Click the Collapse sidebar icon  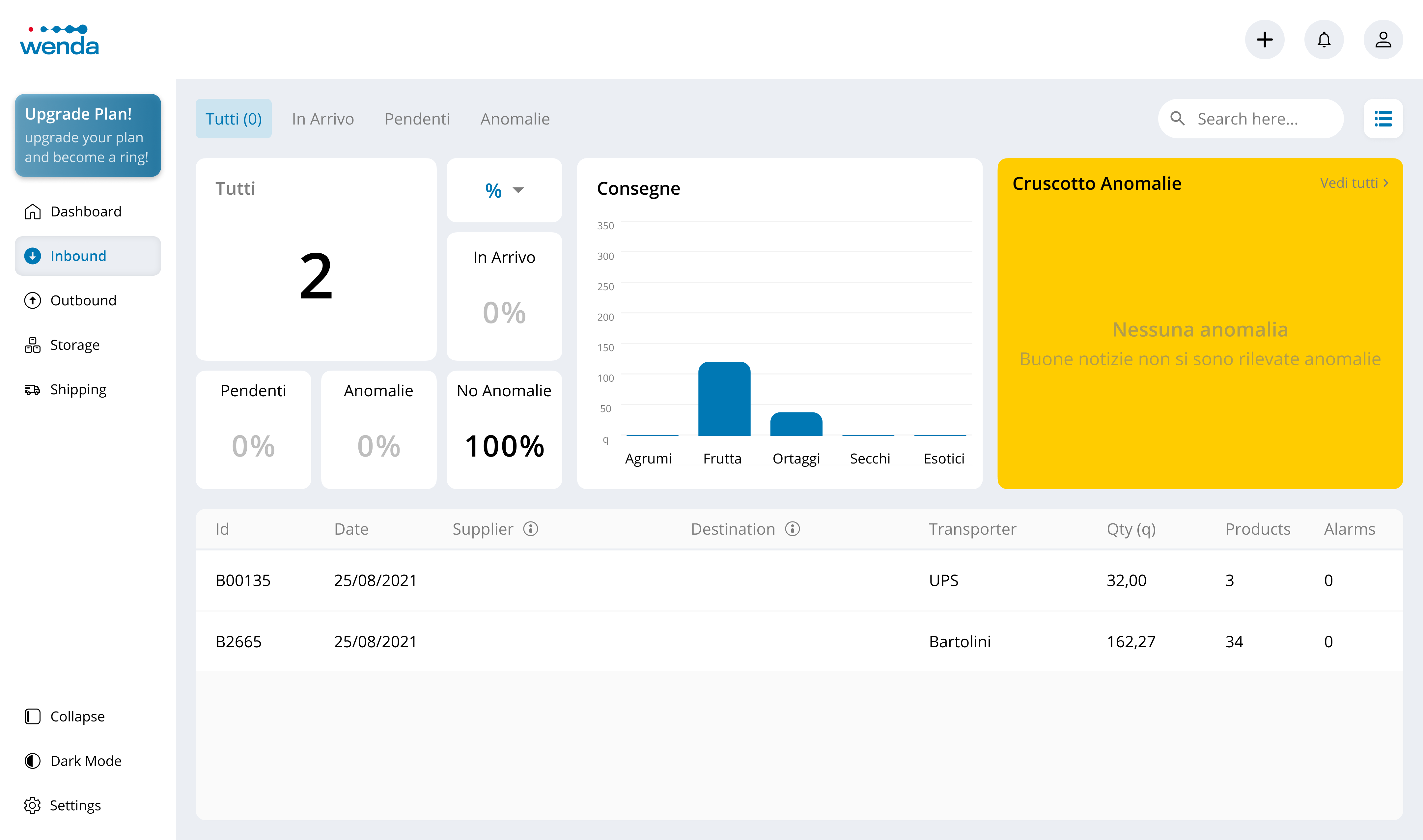[x=33, y=716]
